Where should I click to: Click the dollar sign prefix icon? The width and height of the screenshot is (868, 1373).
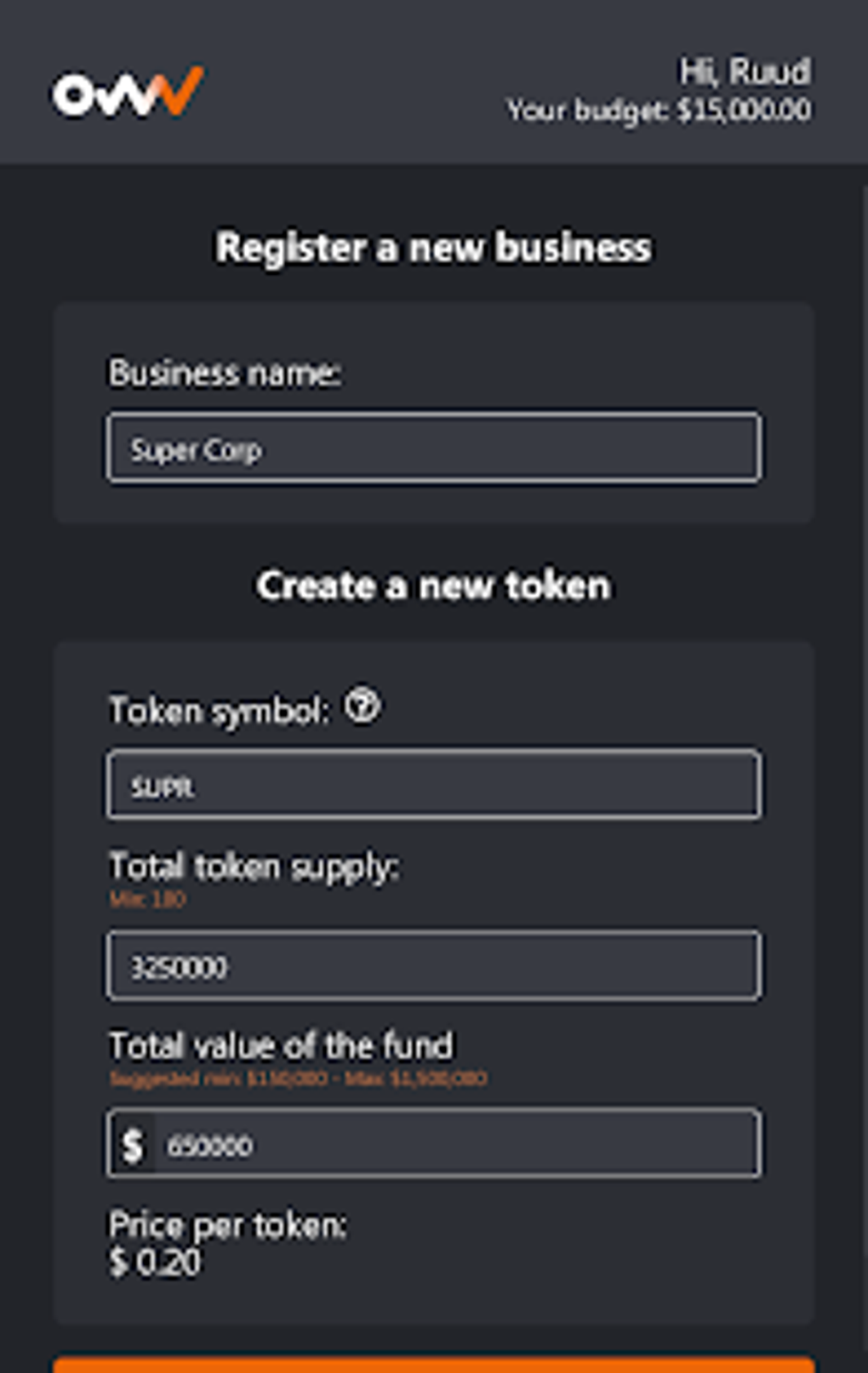click(x=133, y=1145)
